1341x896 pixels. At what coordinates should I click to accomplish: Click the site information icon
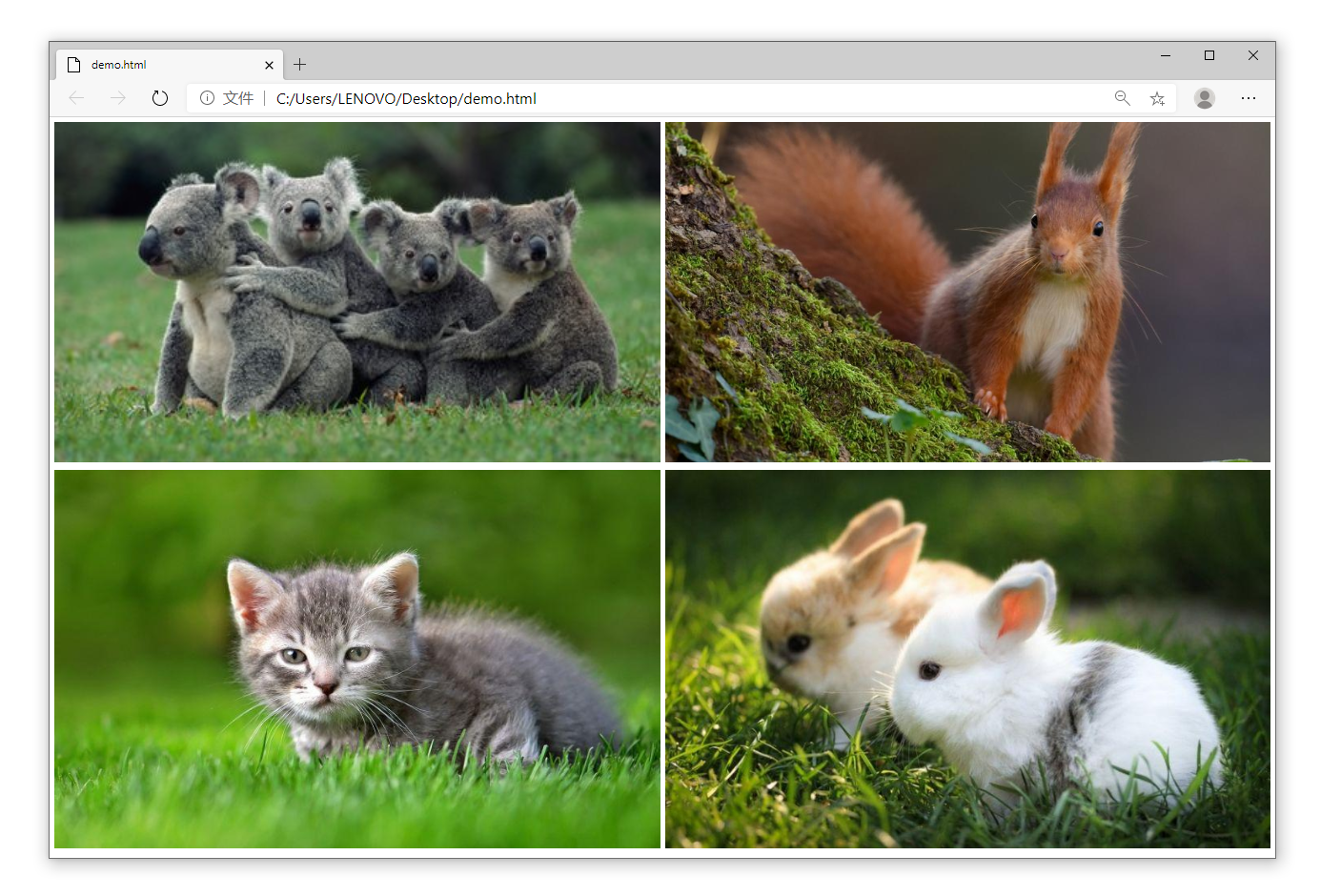tap(207, 98)
